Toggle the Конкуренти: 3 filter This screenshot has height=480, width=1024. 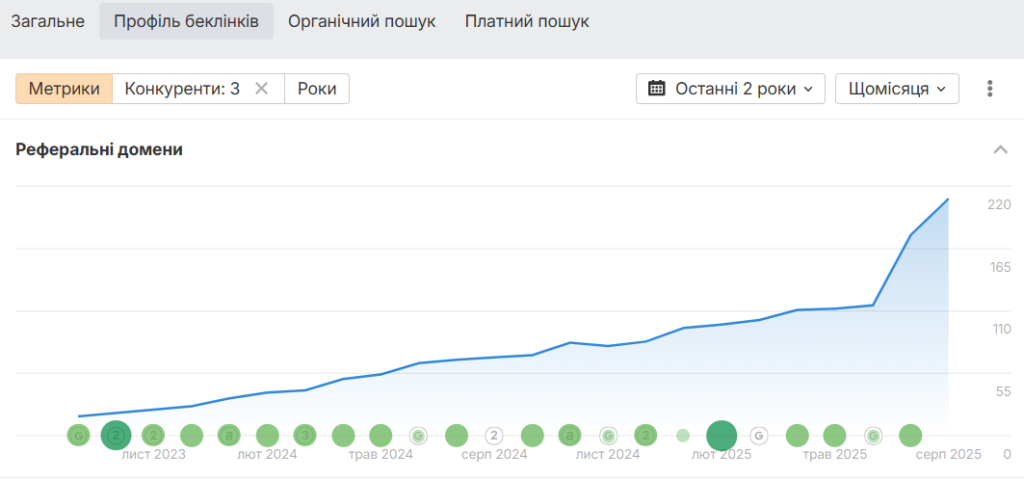182,89
